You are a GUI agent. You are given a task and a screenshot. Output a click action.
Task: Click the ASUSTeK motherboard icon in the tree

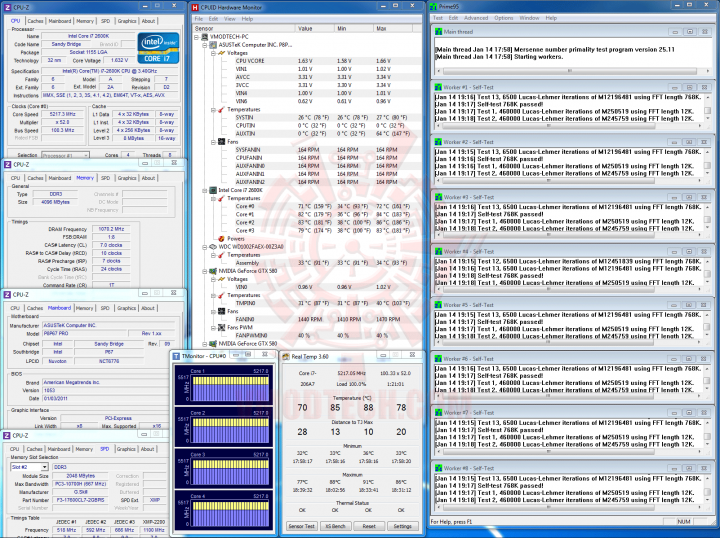coord(213,45)
